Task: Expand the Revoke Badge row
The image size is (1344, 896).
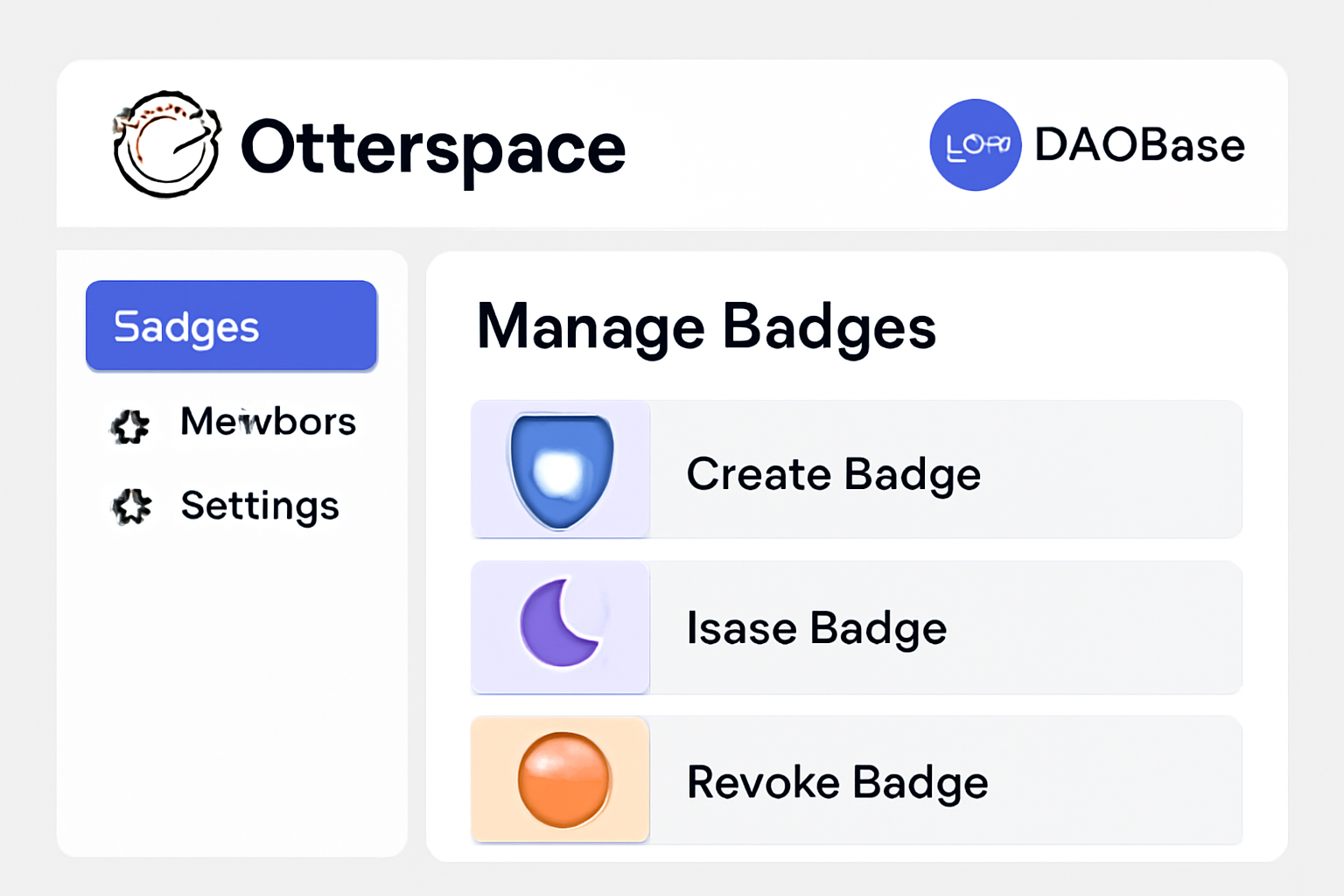Action: point(856,781)
